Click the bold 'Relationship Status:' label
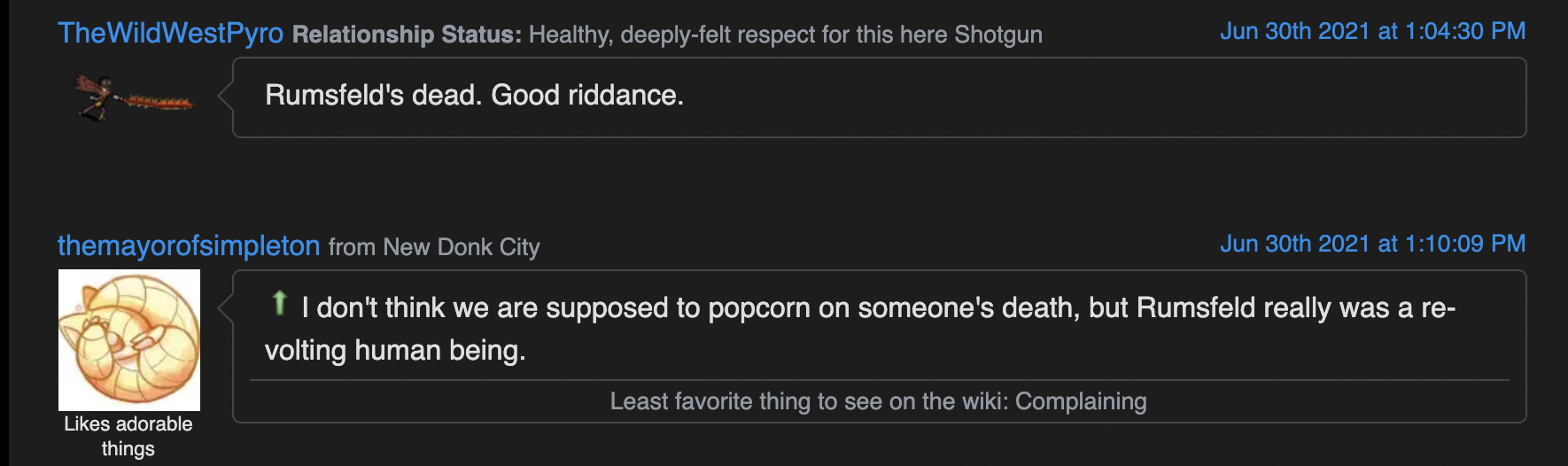Image resolution: width=1568 pixels, height=466 pixels. coord(408,35)
